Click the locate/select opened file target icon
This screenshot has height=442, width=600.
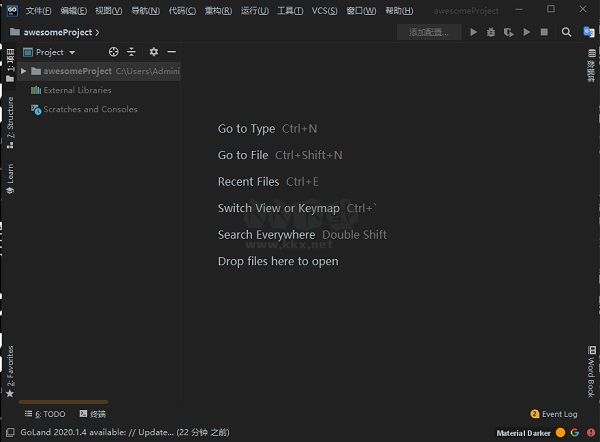(113, 52)
